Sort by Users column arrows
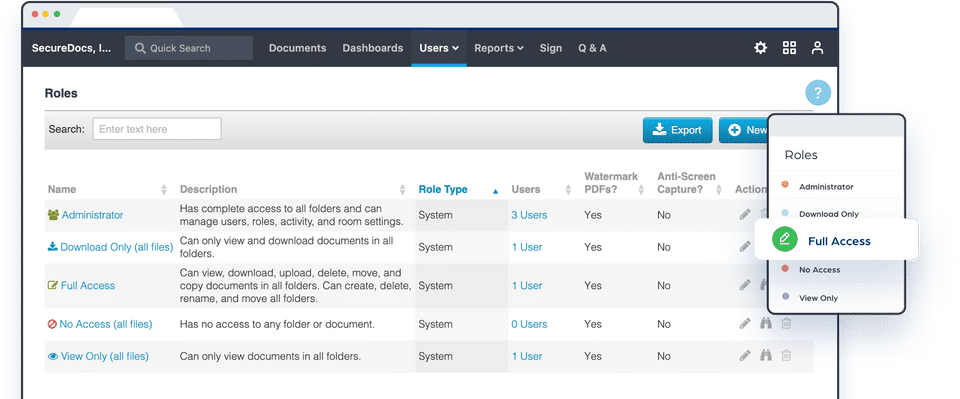The height and width of the screenshot is (399, 960). click(x=568, y=190)
